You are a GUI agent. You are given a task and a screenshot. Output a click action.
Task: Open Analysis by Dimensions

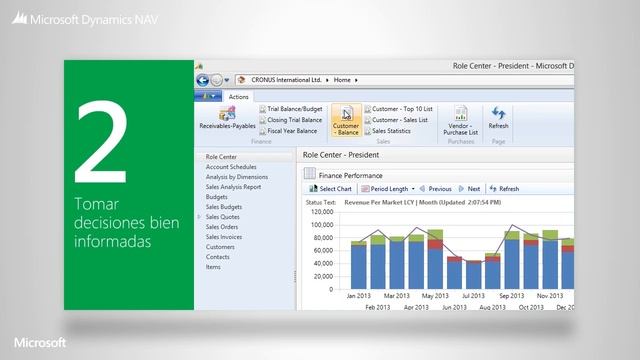pos(237,177)
